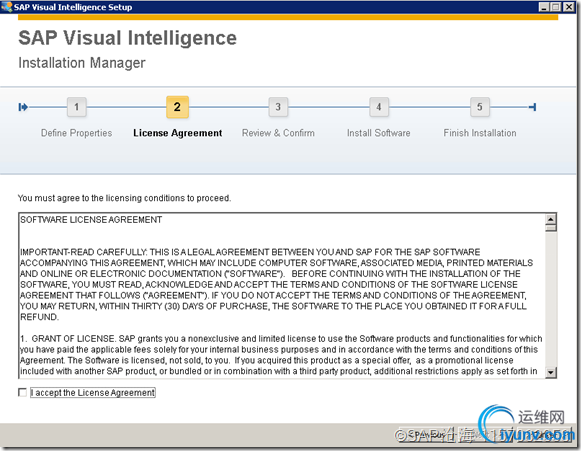Click 'You must agree to the licensing conditions' text
Viewport: 581px width, 451px height.
pos(124,198)
